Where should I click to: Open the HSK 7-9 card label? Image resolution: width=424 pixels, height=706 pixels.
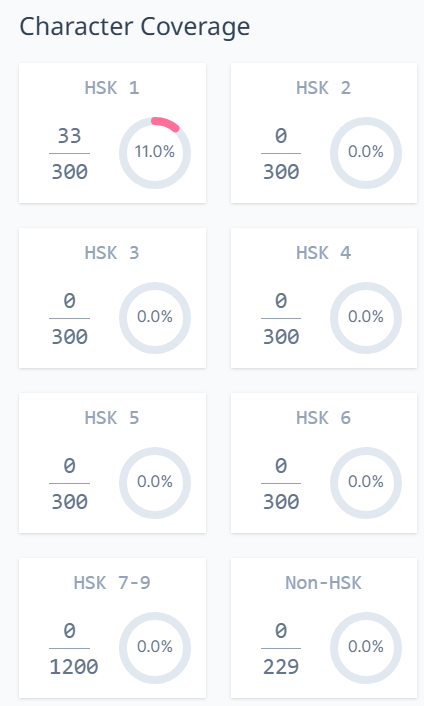pos(112,583)
